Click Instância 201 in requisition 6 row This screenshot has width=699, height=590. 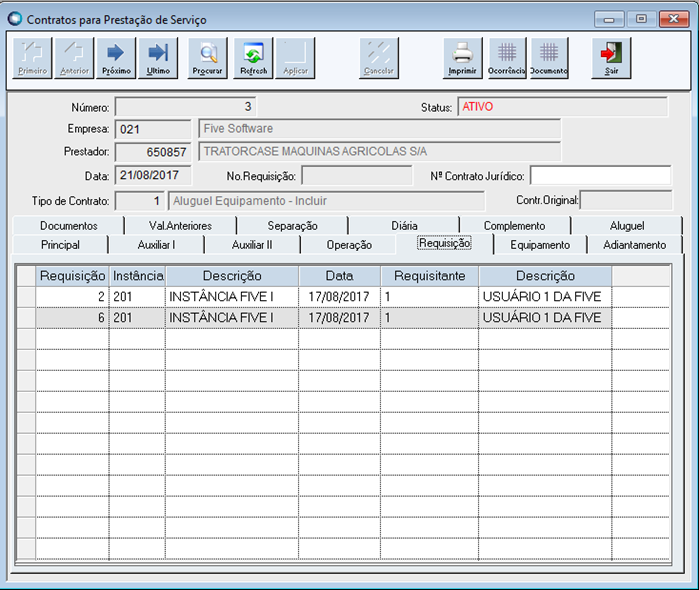[137, 318]
